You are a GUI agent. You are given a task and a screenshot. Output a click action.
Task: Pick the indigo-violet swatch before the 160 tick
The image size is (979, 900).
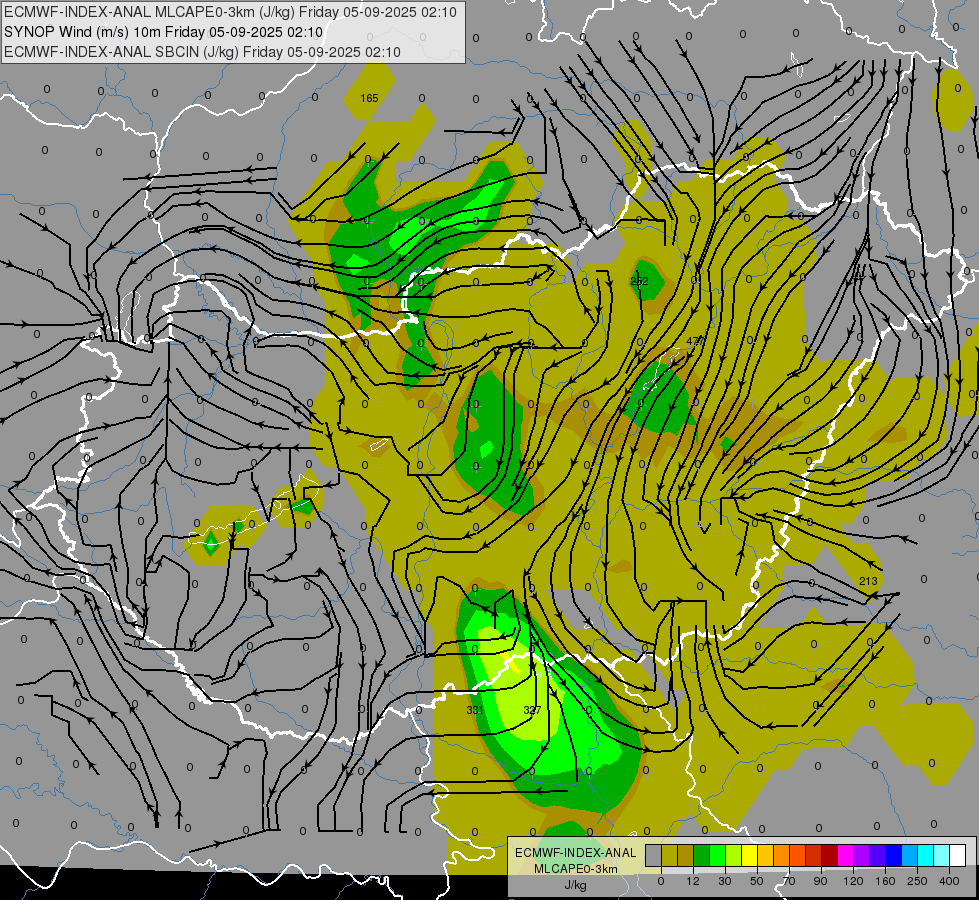pyautogui.click(x=877, y=855)
